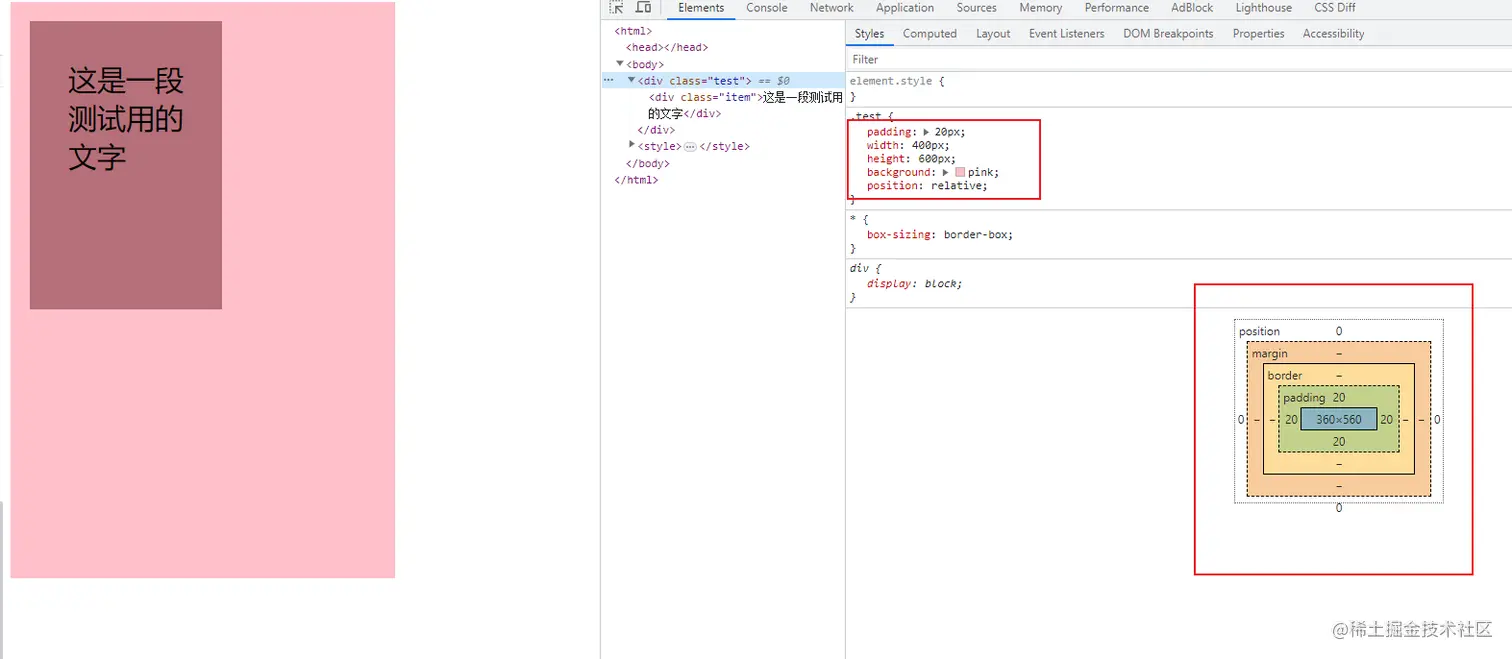Open the Sources tab
The image size is (1512, 659).
977,8
